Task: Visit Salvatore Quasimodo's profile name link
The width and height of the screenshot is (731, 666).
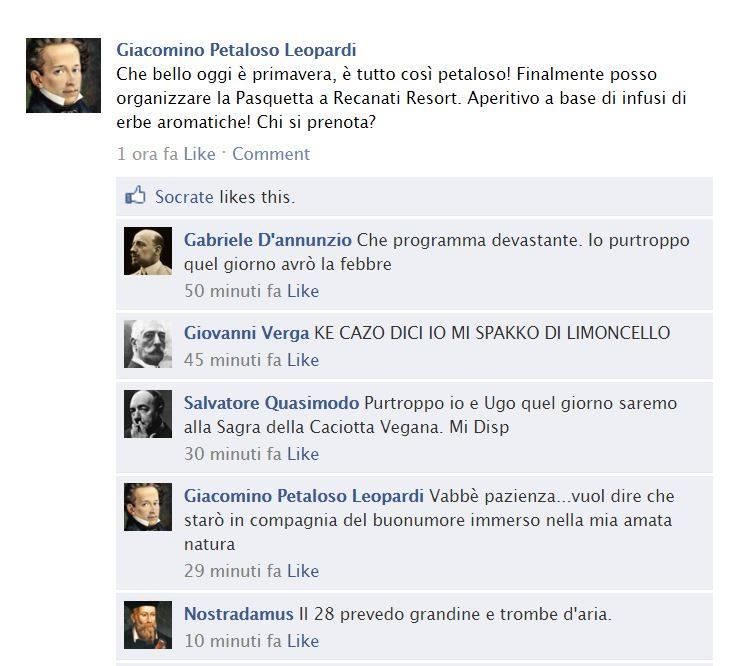Action: [271, 403]
